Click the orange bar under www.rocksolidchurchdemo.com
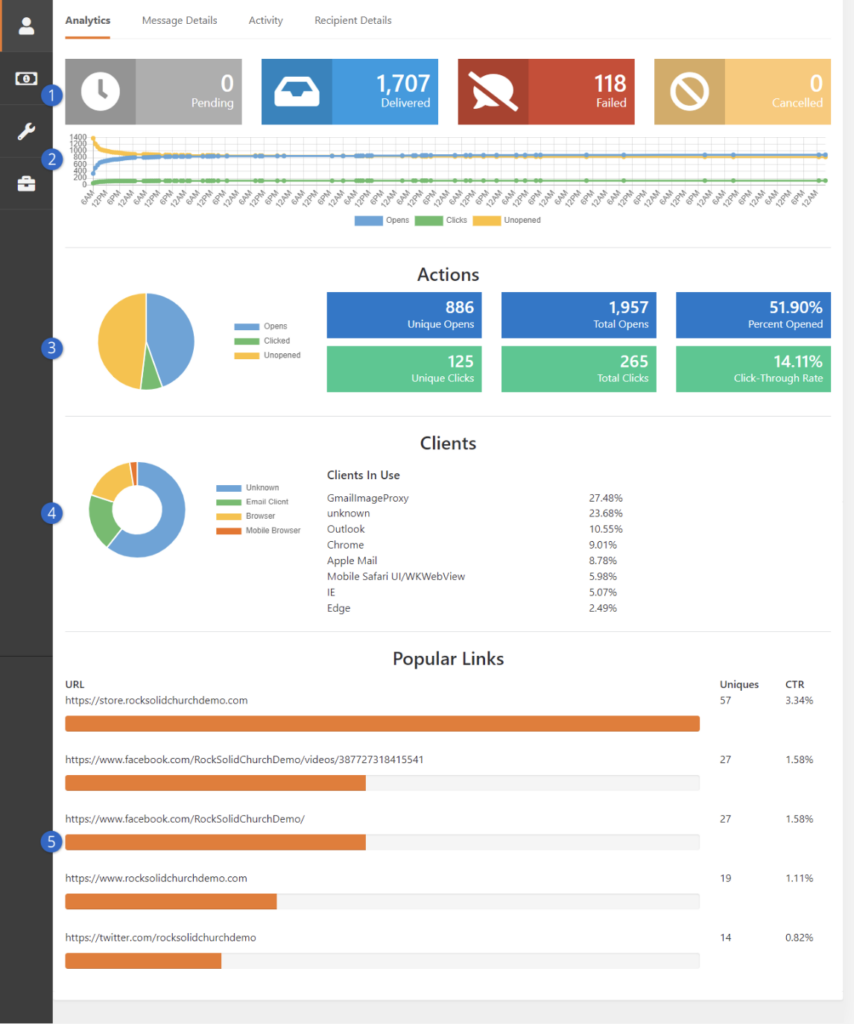The image size is (854, 1024). [171, 901]
